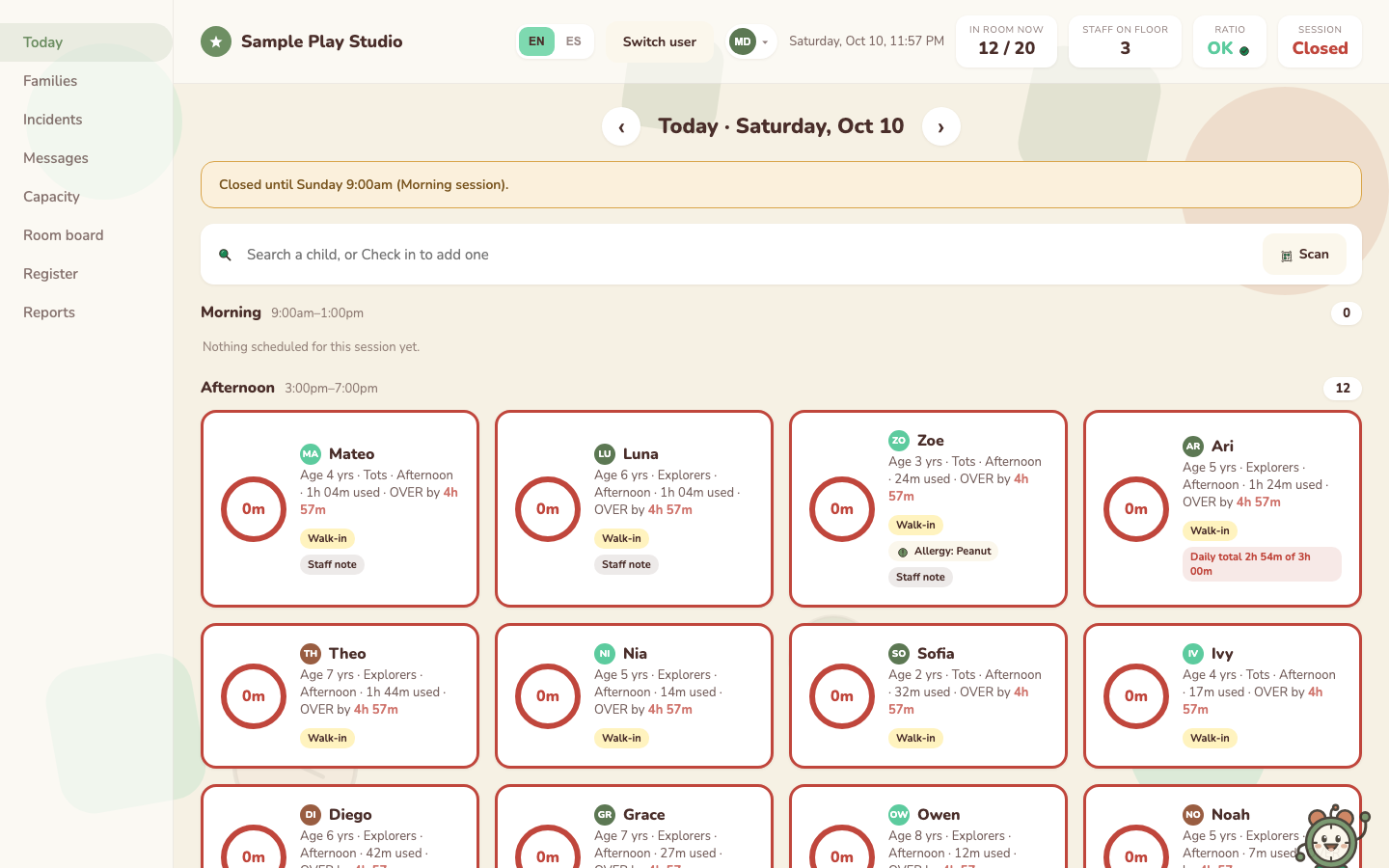The image size is (1389, 868).
Task: Open the Reports sidebar item
Action: click(x=86, y=312)
